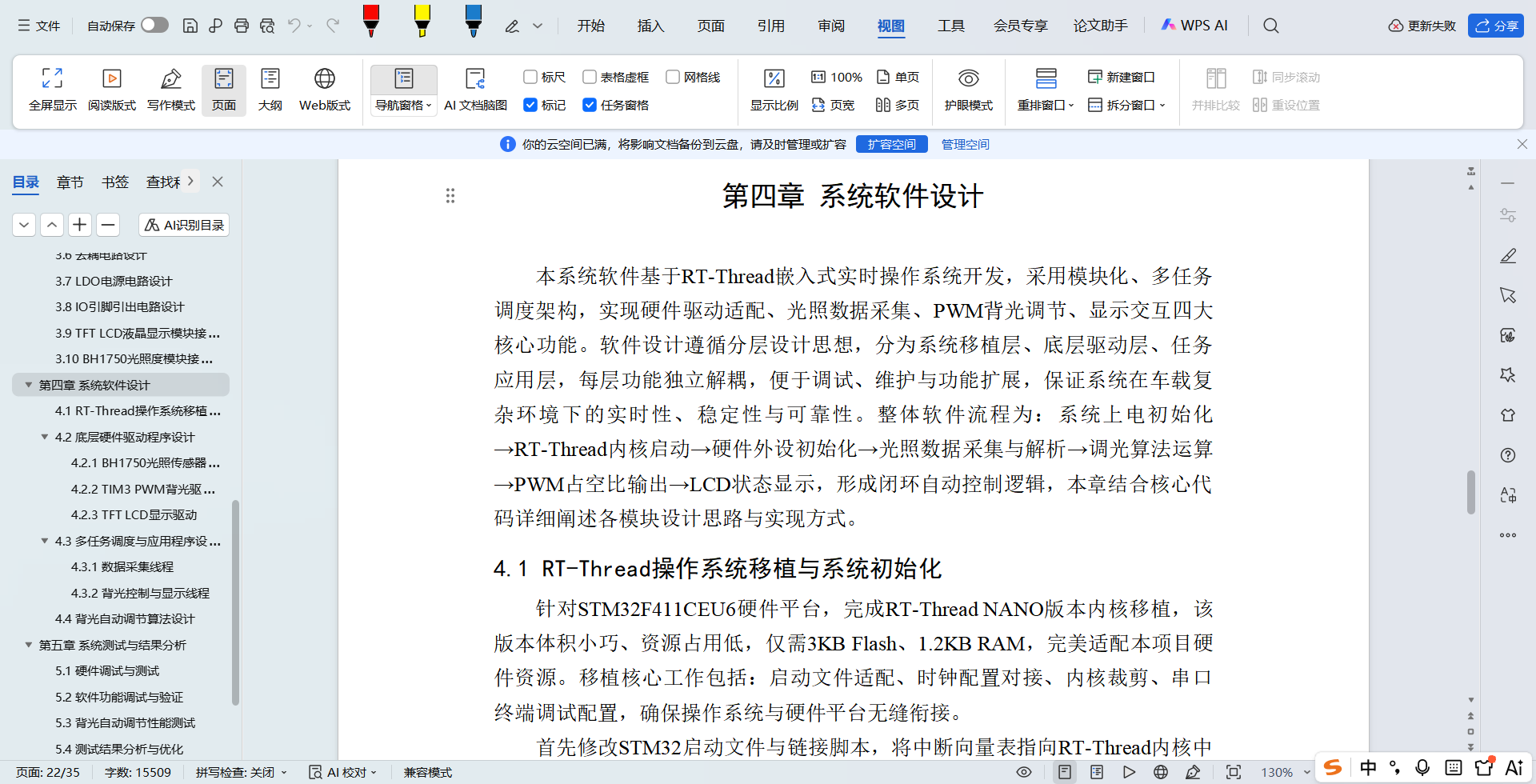Click the Sogou input method logo
The image size is (1536, 784).
point(1333,768)
